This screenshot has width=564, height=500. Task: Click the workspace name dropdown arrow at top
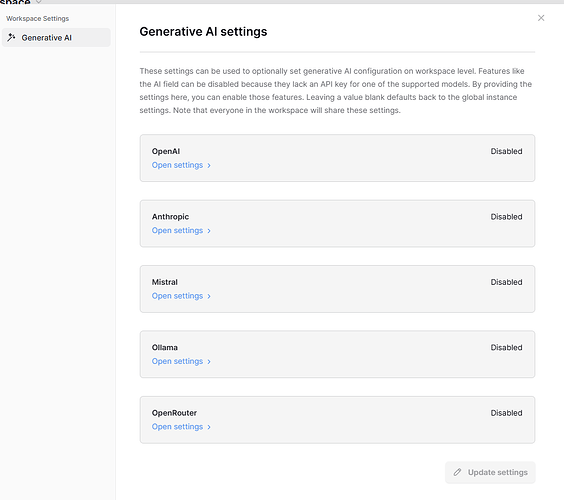click(x=38, y=2)
